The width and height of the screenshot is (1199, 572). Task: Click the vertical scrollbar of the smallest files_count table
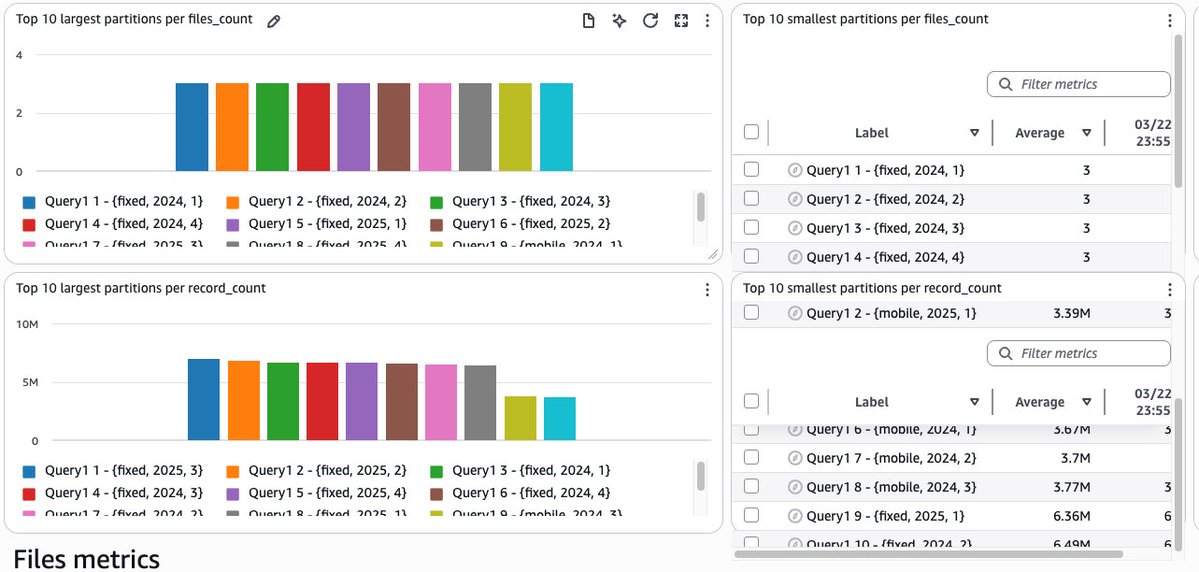tap(1178, 109)
